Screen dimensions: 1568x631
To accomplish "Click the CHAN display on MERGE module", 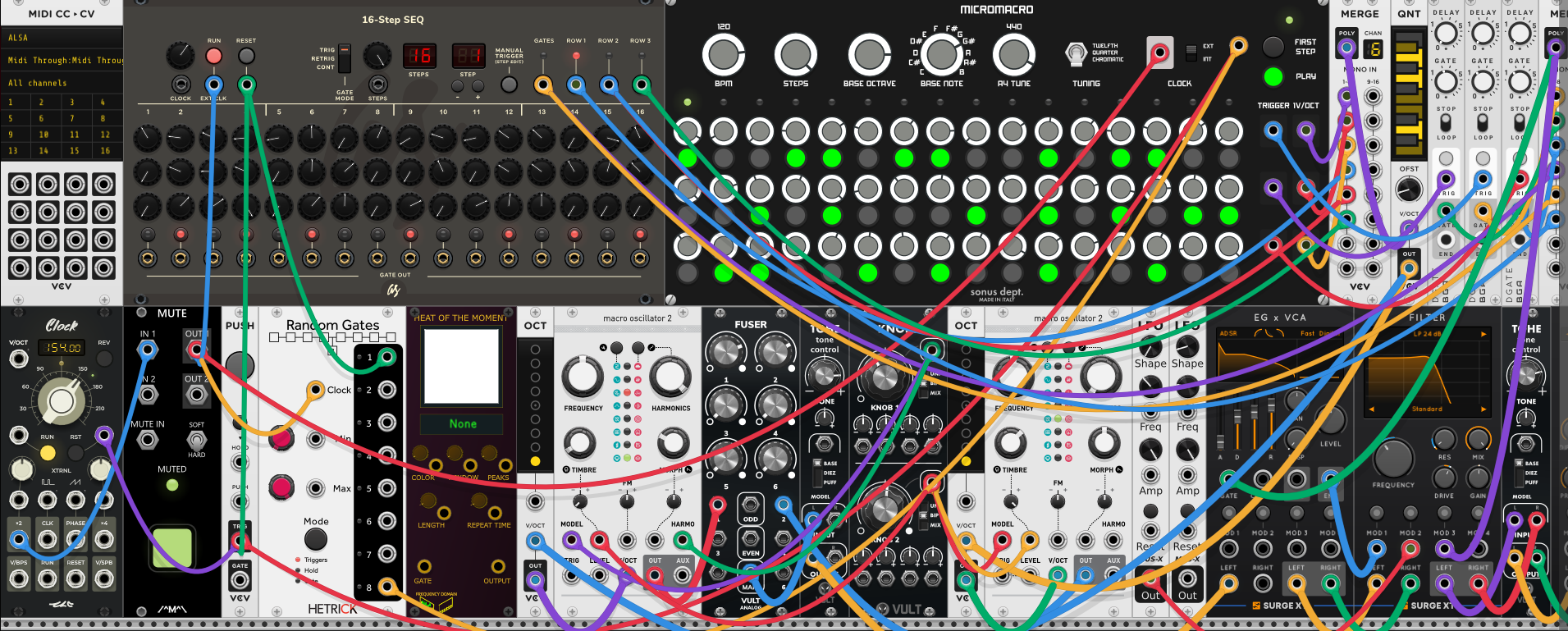I will click(1374, 49).
